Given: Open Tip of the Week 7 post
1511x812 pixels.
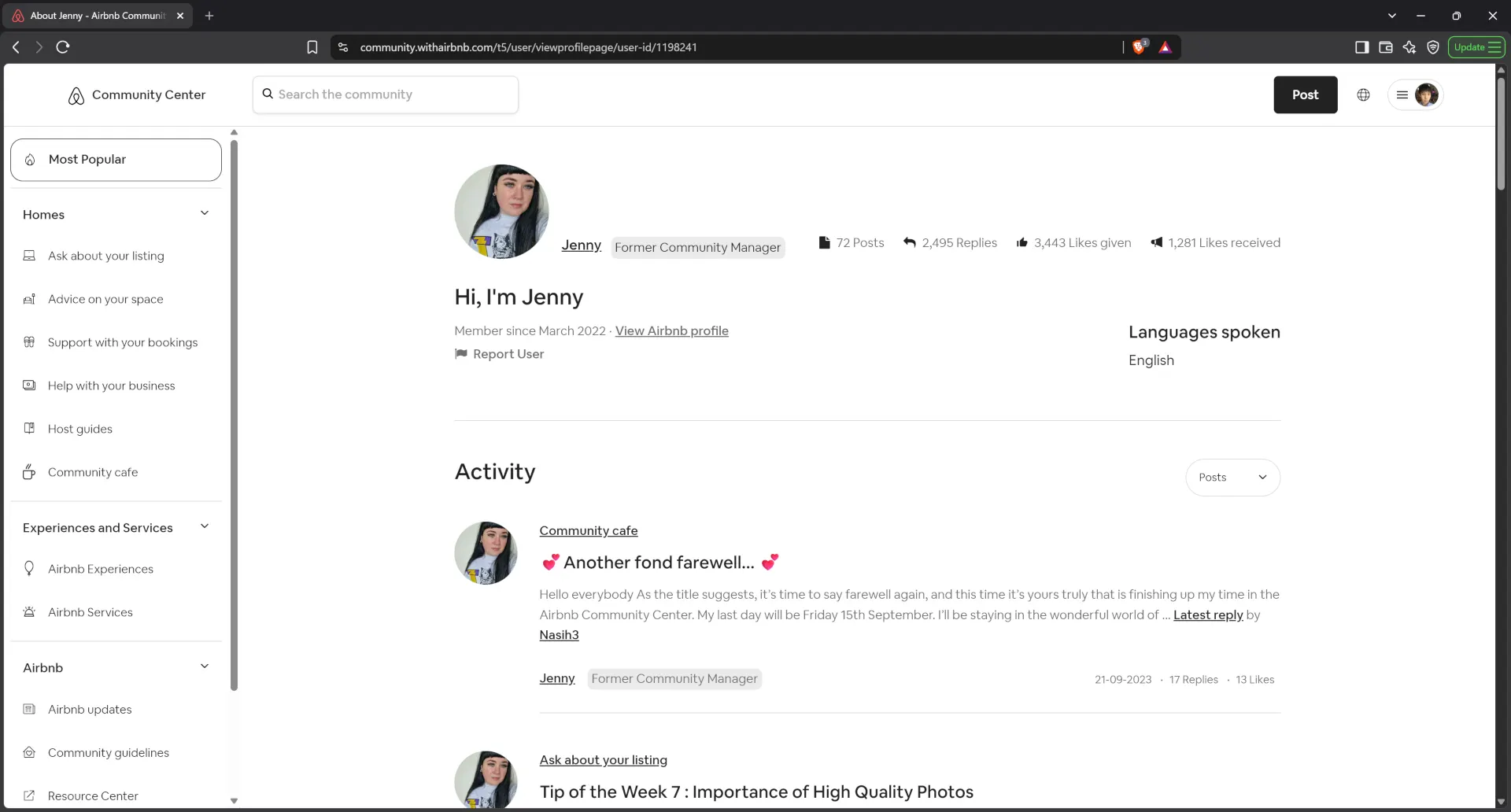Looking at the screenshot, I should pyautogui.click(x=756, y=792).
